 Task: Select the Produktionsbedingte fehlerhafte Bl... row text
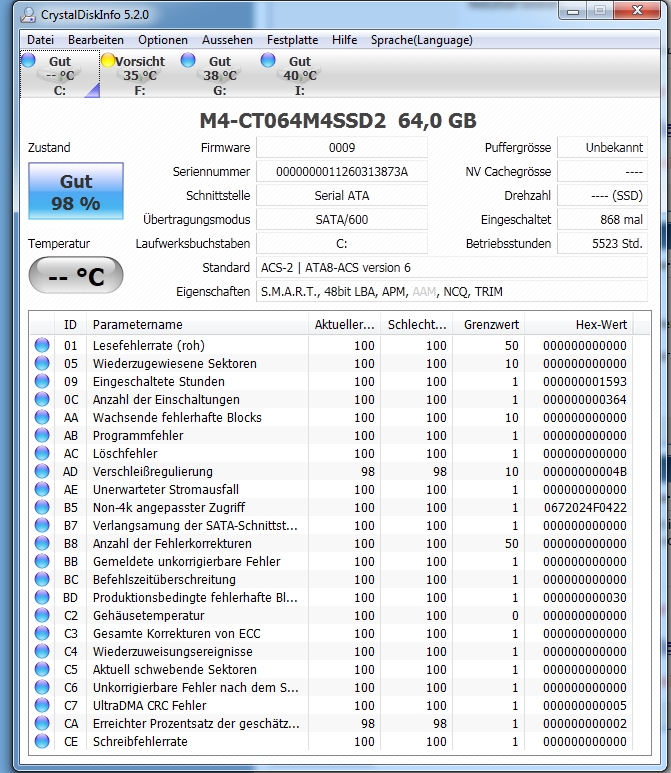pos(195,597)
